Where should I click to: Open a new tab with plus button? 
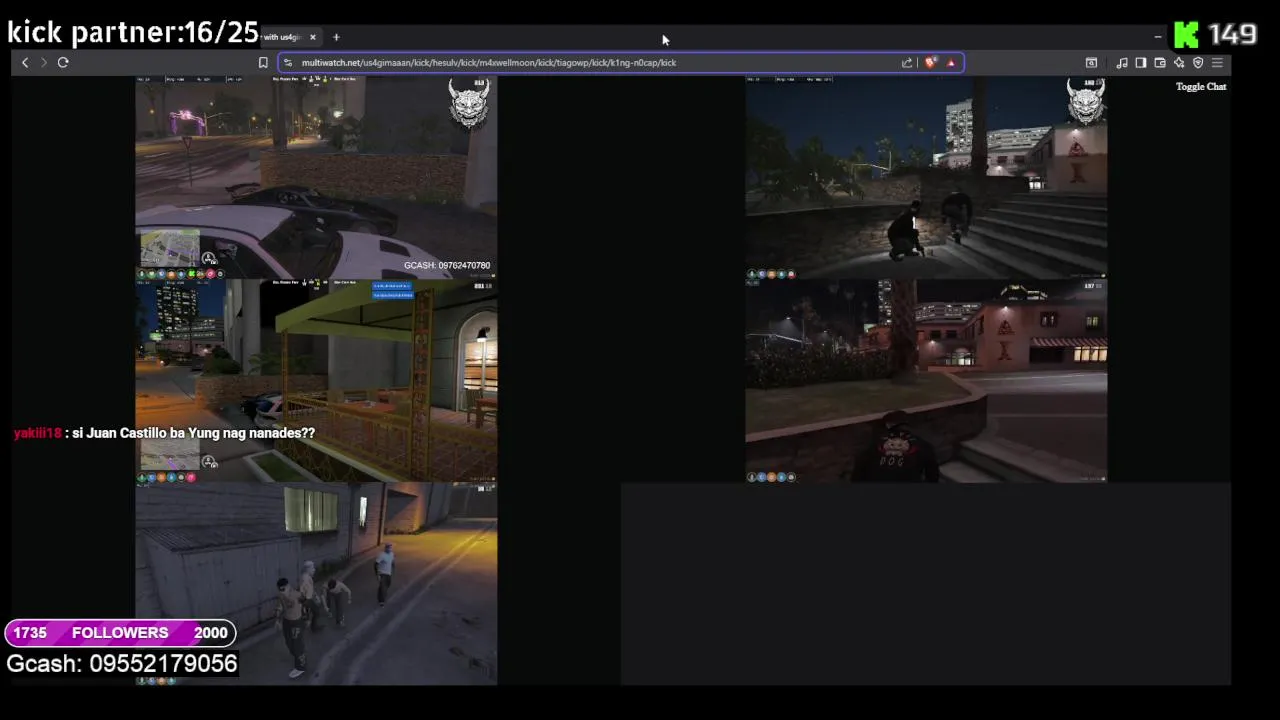tap(336, 37)
